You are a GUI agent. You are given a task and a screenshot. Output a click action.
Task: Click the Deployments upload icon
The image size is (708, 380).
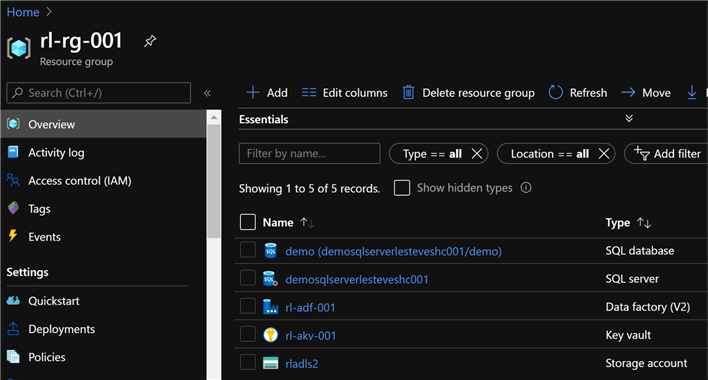tap(13, 329)
